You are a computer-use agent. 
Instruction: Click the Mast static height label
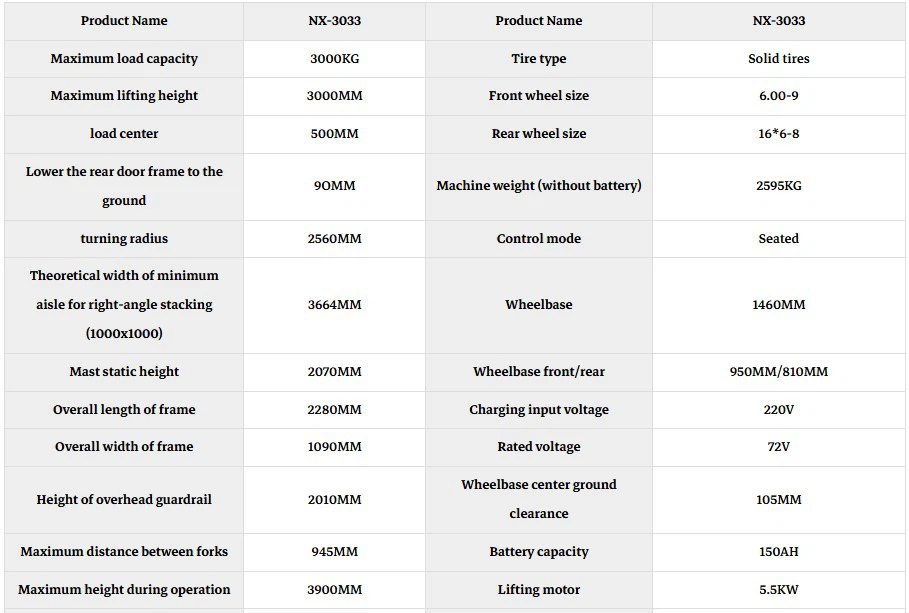point(124,372)
